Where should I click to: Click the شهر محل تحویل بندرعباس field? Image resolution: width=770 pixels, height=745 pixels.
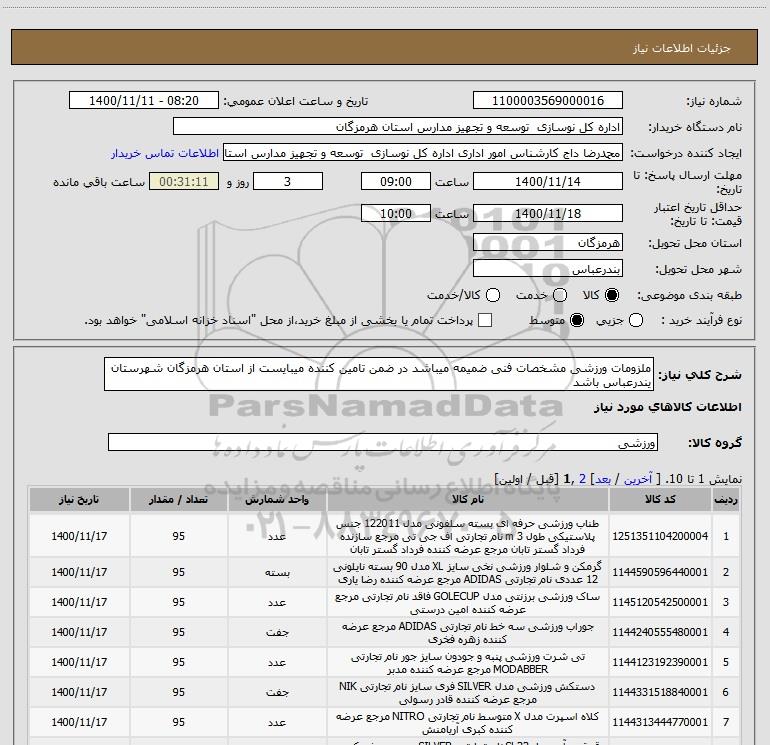point(548,269)
